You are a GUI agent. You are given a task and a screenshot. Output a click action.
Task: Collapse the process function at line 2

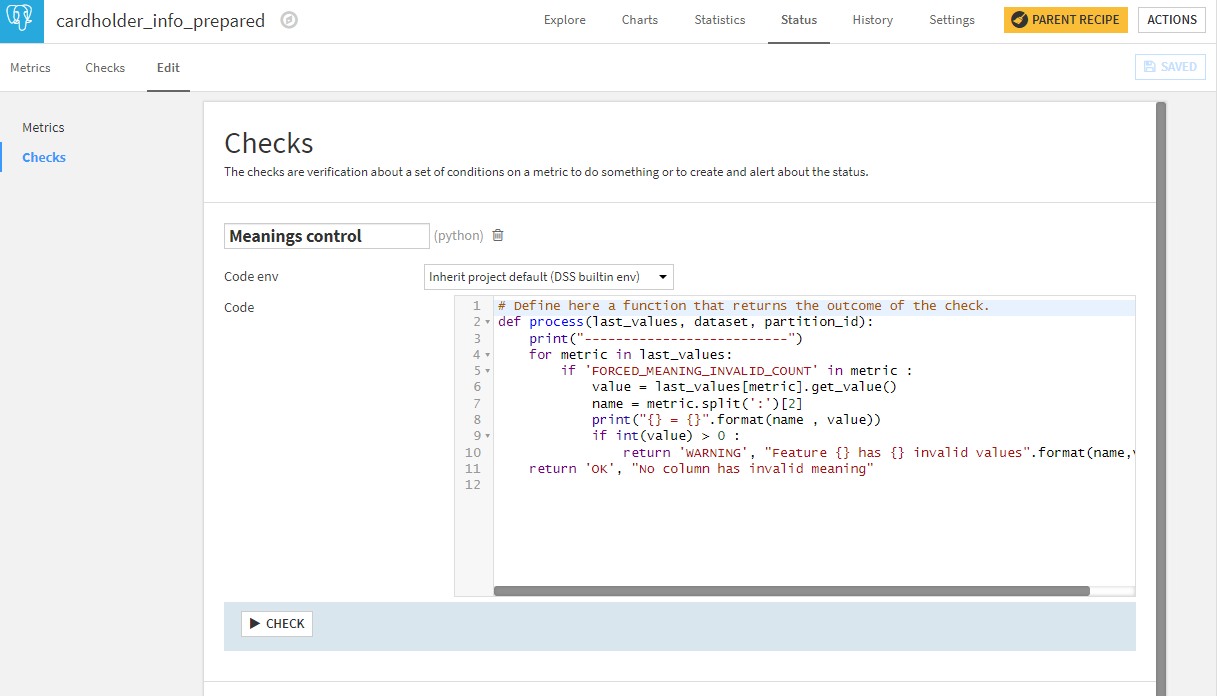point(485,321)
